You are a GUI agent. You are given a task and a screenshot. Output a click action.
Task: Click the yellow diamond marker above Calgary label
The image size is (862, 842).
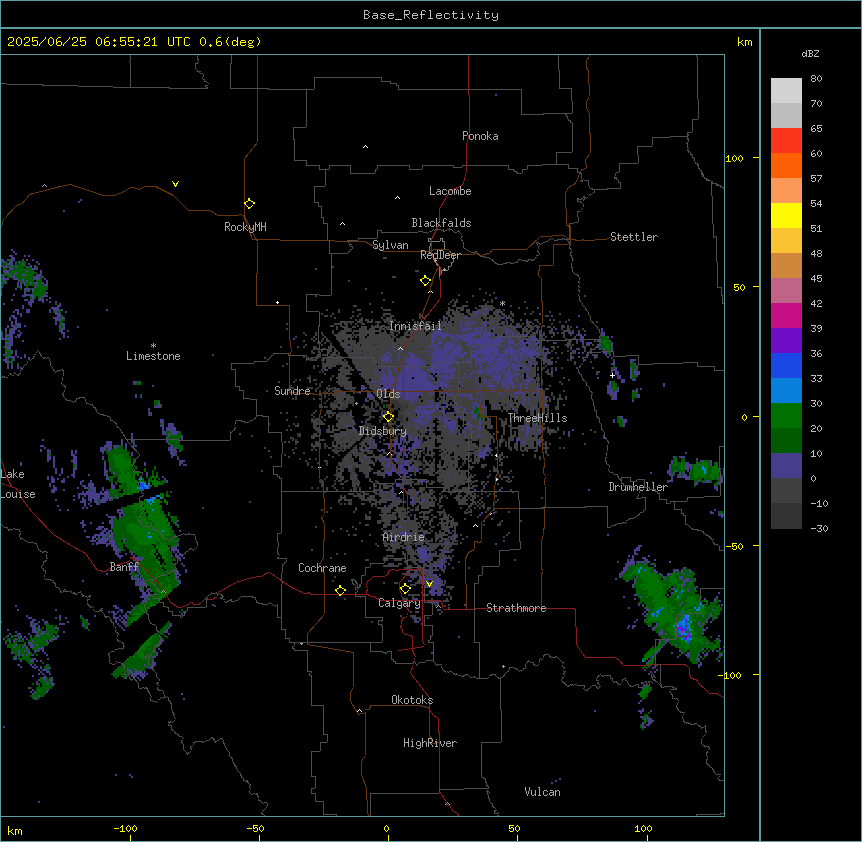[405, 589]
